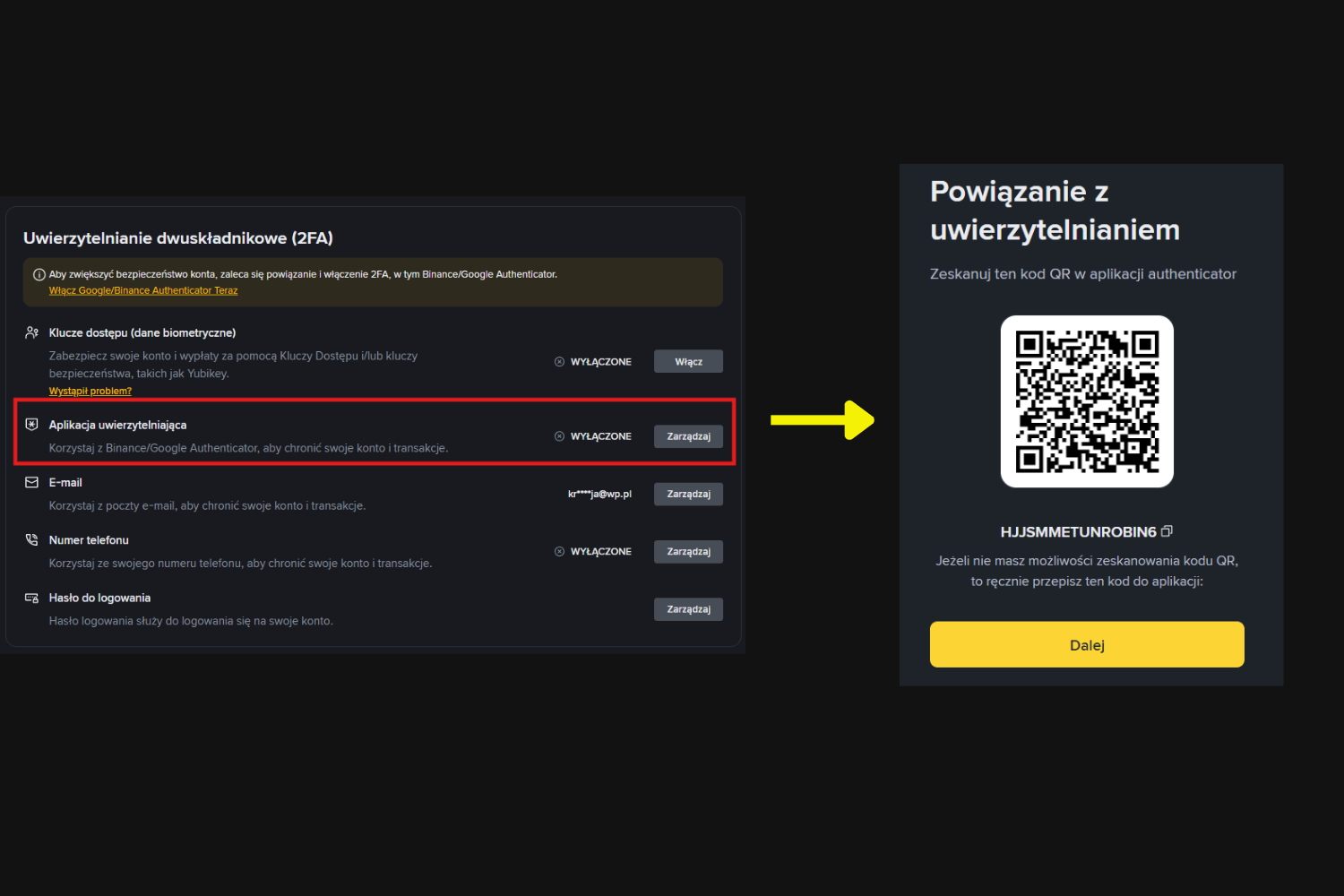Click the authenticator app shield icon

[x=32, y=425]
